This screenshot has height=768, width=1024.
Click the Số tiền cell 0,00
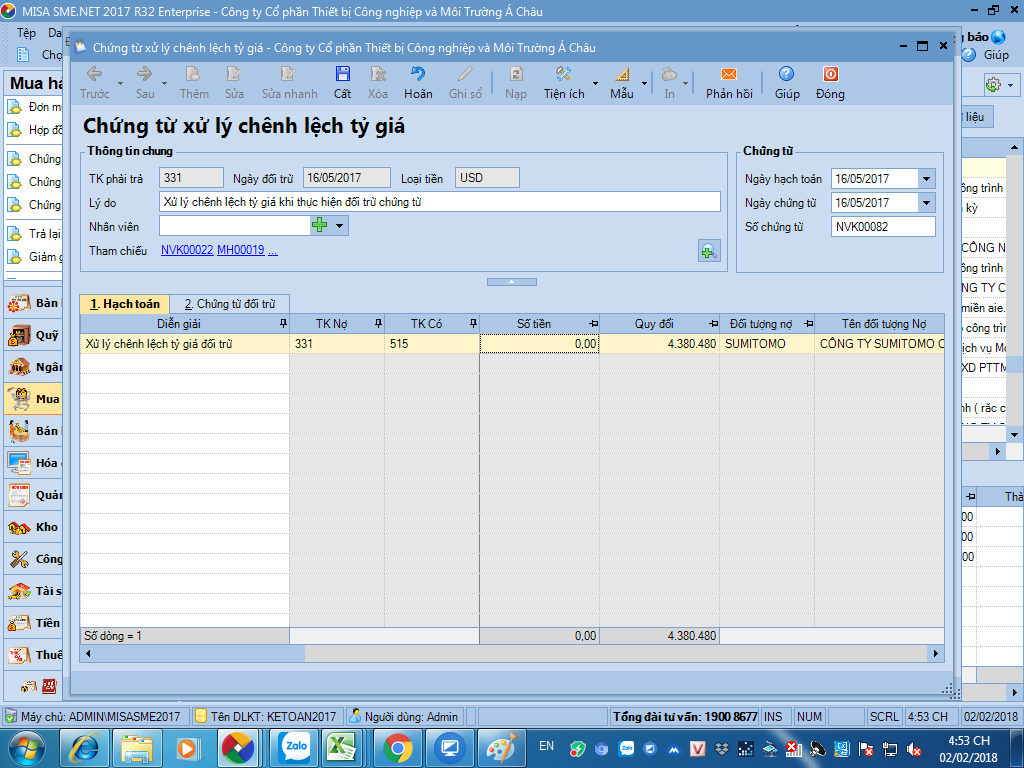click(x=539, y=344)
